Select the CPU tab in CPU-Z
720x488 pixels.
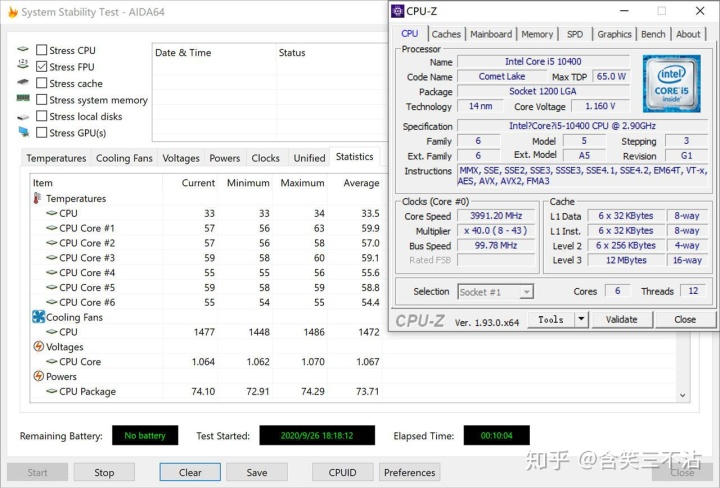click(x=410, y=33)
